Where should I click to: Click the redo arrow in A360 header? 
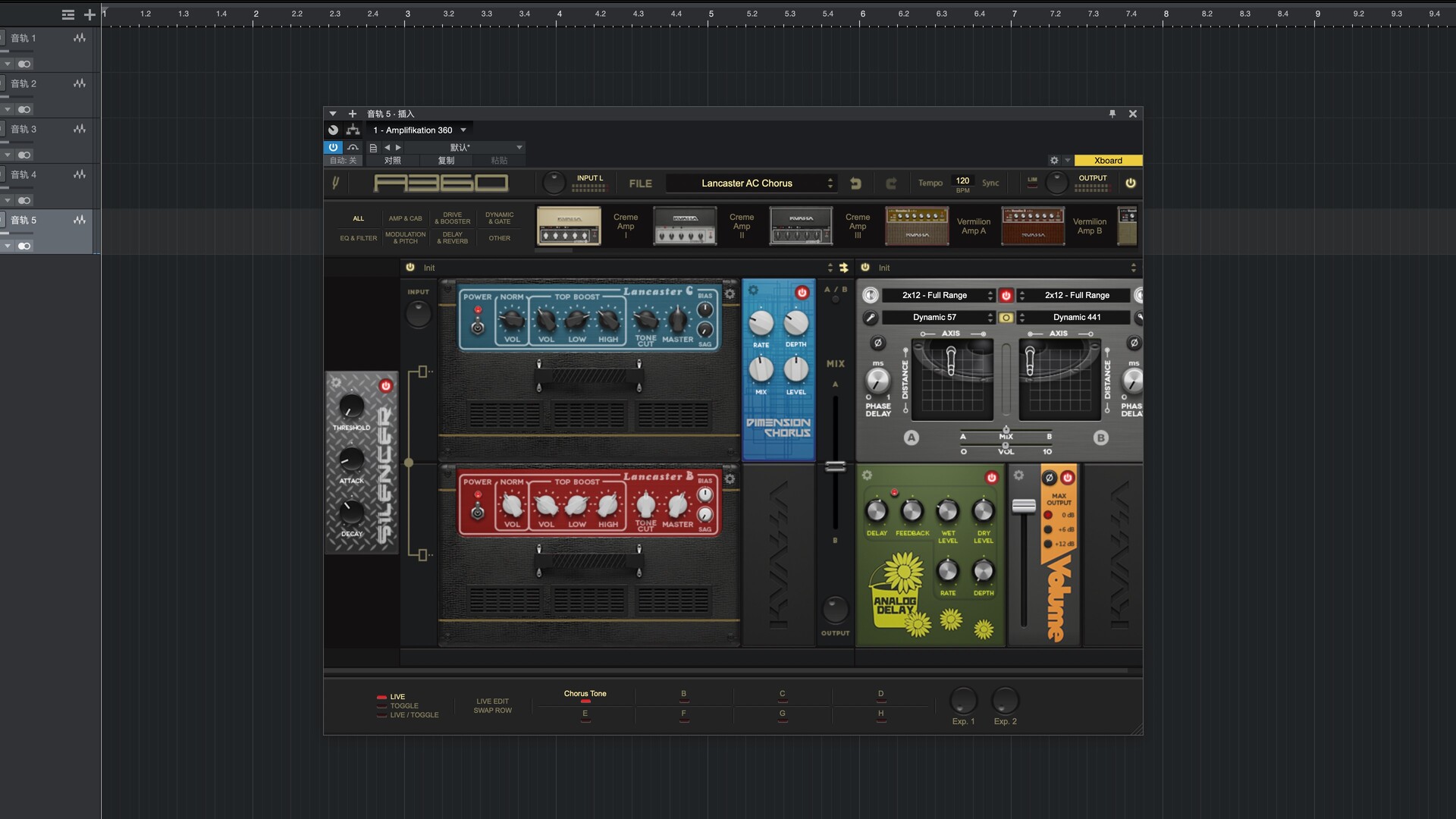[891, 183]
